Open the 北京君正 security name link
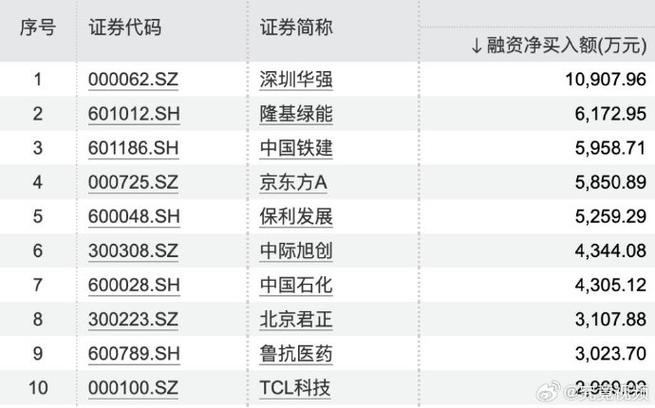Image resolution: width=655 pixels, height=408 pixels. pos(296,319)
